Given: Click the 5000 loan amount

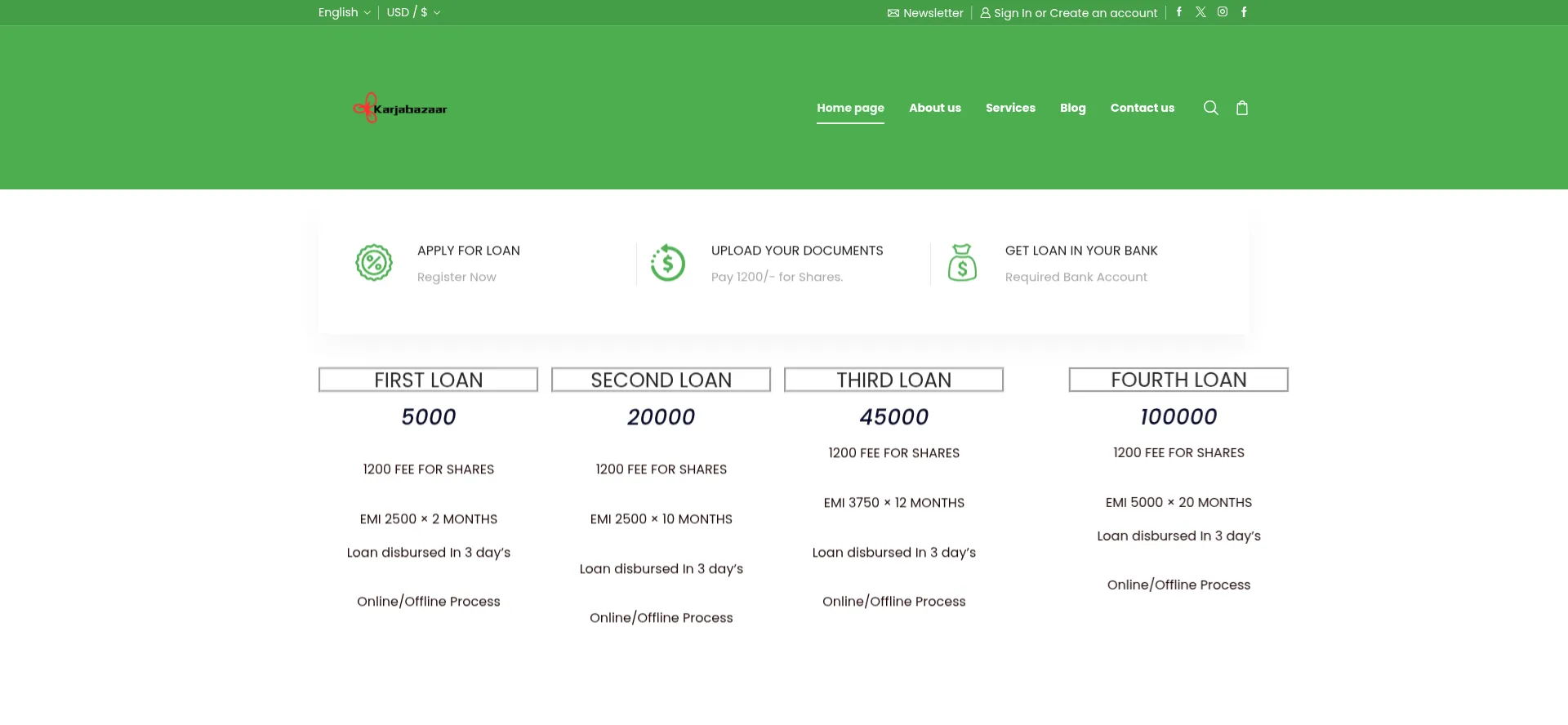Looking at the screenshot, I should coord(428,417).
